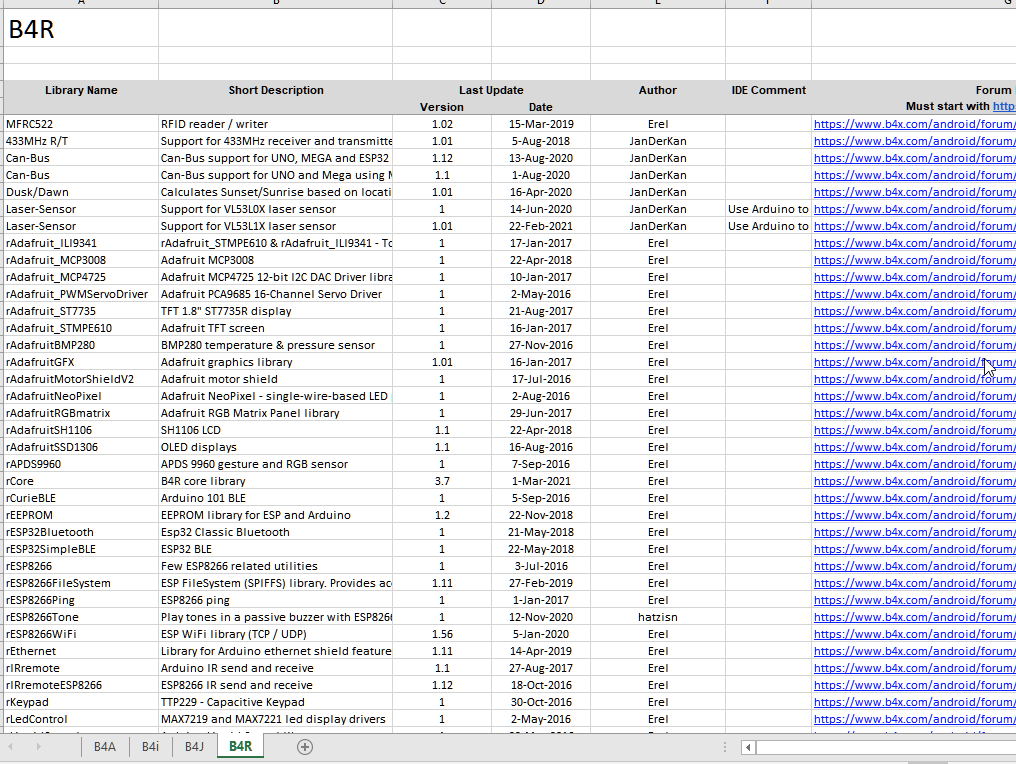Select author cell JanDerKan in 433MHz row

[x=658, y=141]
